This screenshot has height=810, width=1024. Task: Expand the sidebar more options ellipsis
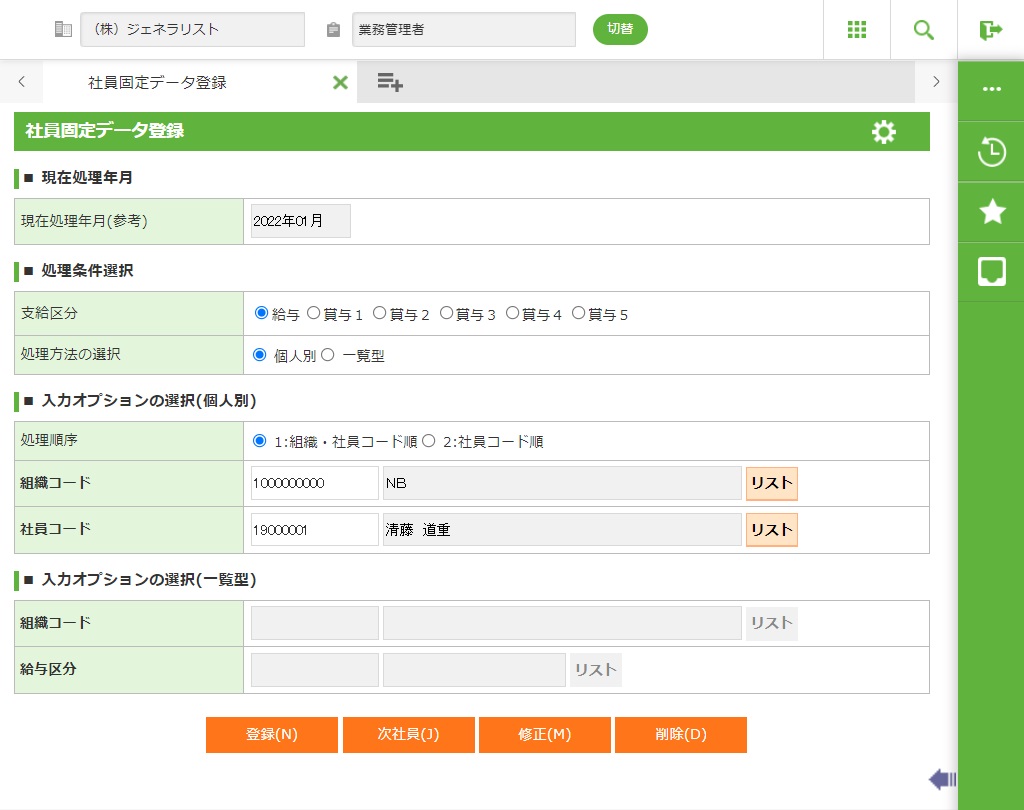coord(991,89)
